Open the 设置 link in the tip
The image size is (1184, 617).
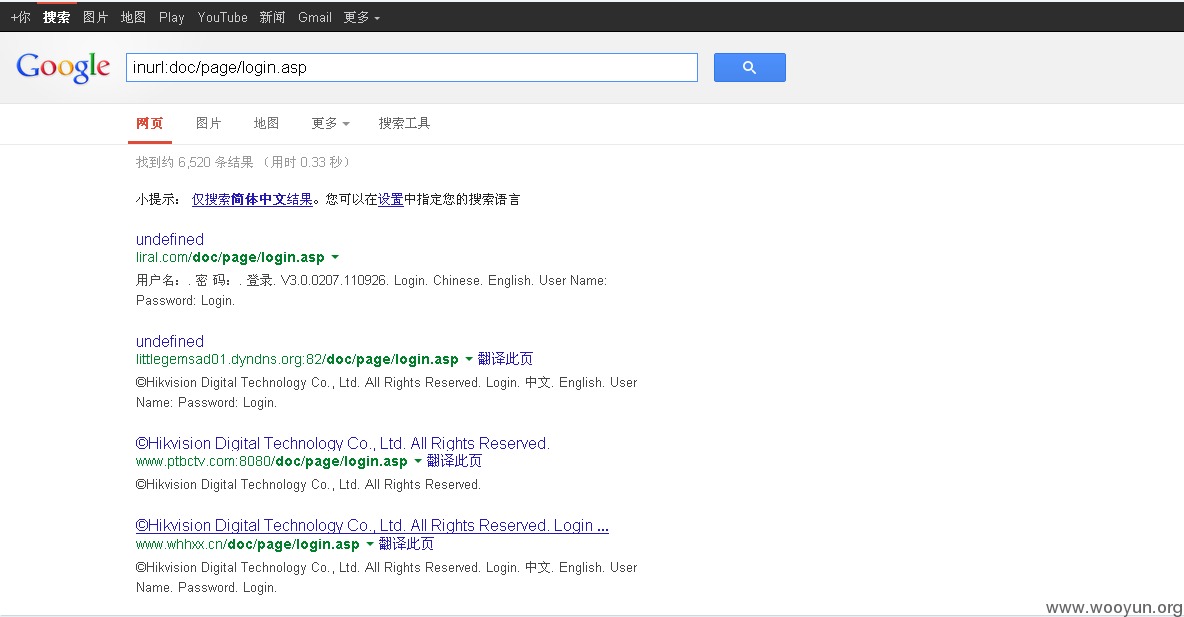point(390,199)
